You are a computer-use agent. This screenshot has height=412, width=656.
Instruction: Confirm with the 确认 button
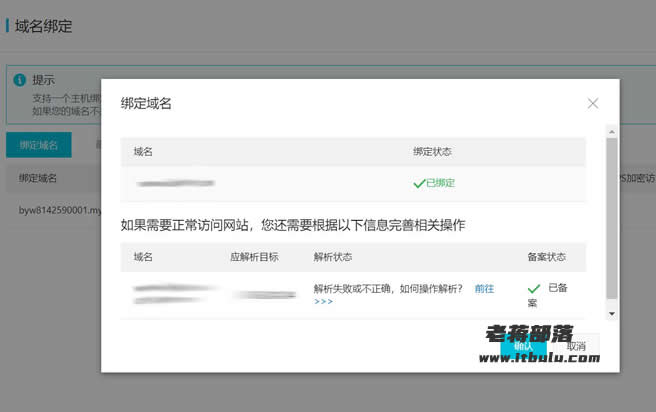click(x=523, y=345)
